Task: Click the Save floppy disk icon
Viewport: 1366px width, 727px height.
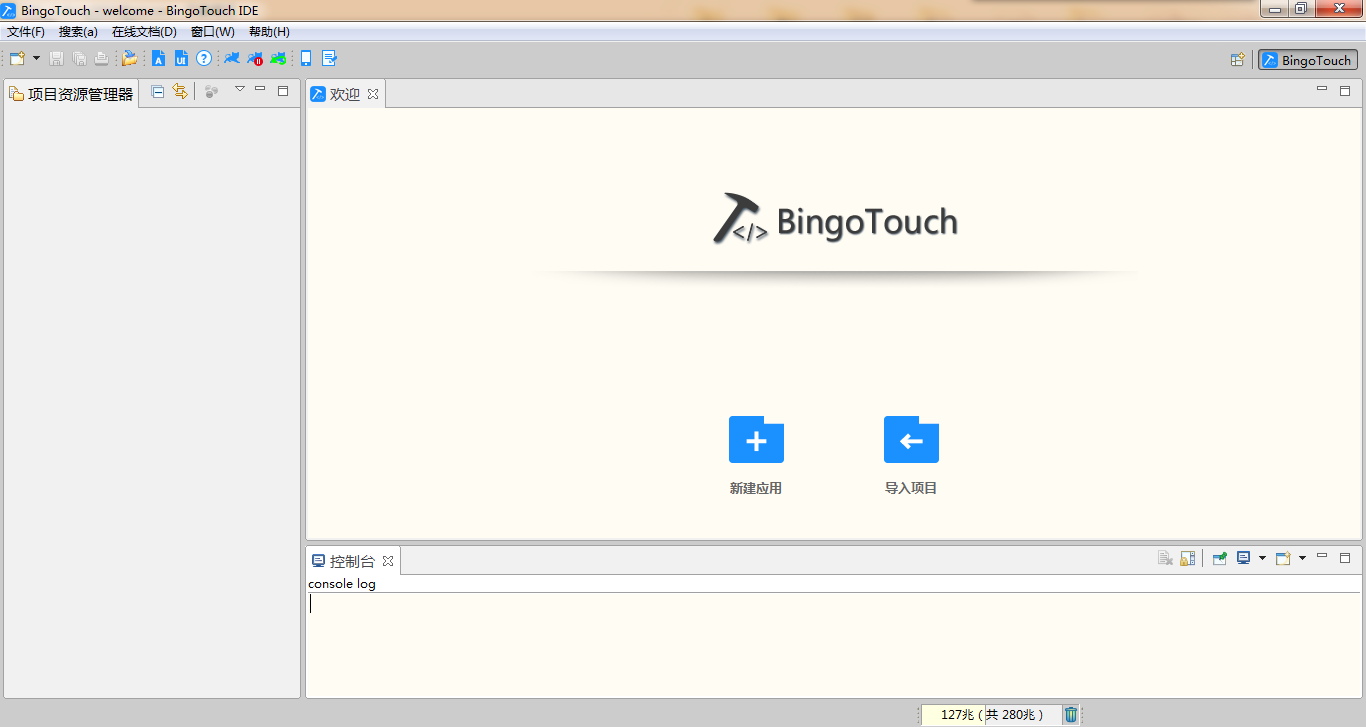Action: click(x=57, y=59)
